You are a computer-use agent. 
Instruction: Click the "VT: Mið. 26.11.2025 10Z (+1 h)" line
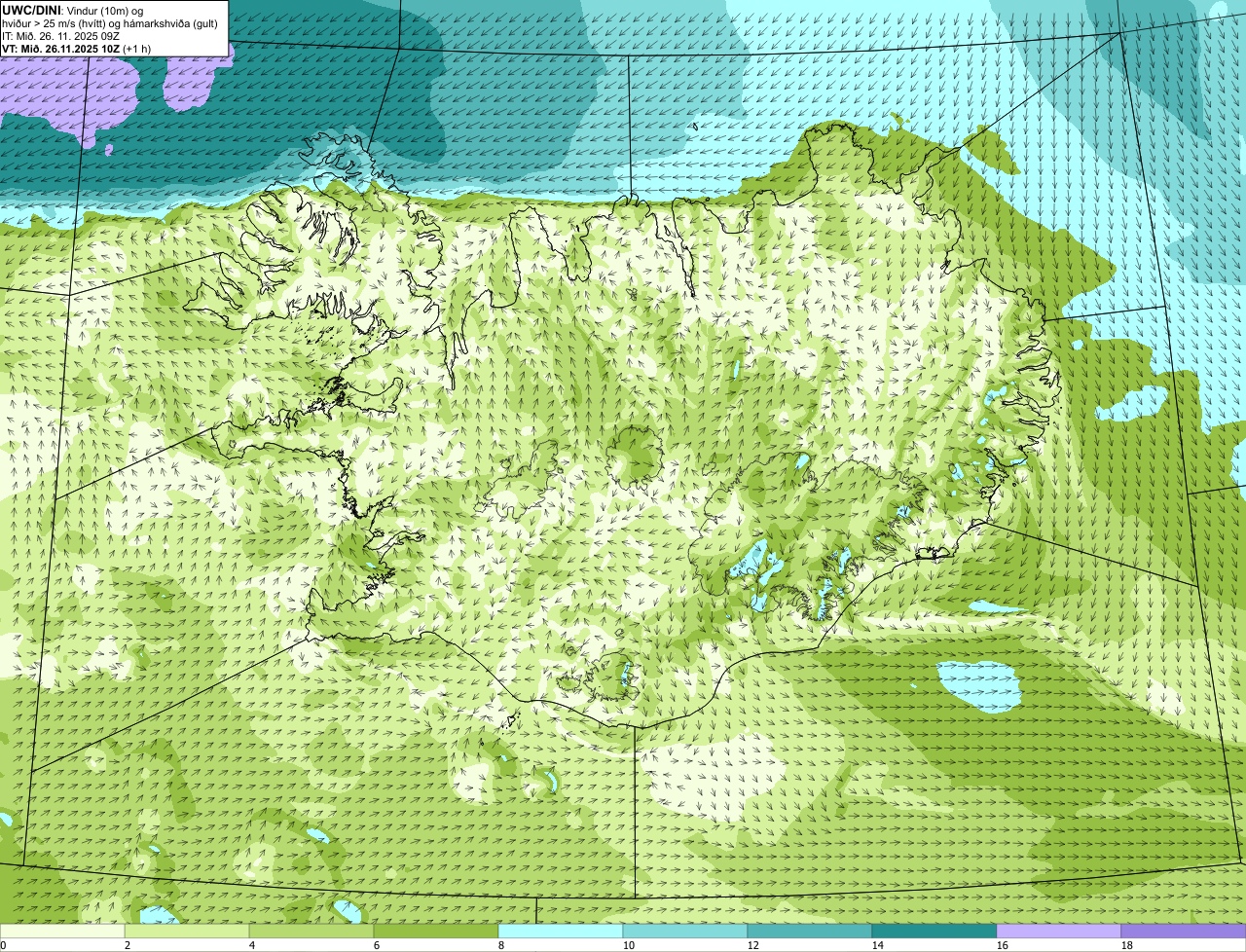coord(77,48)
